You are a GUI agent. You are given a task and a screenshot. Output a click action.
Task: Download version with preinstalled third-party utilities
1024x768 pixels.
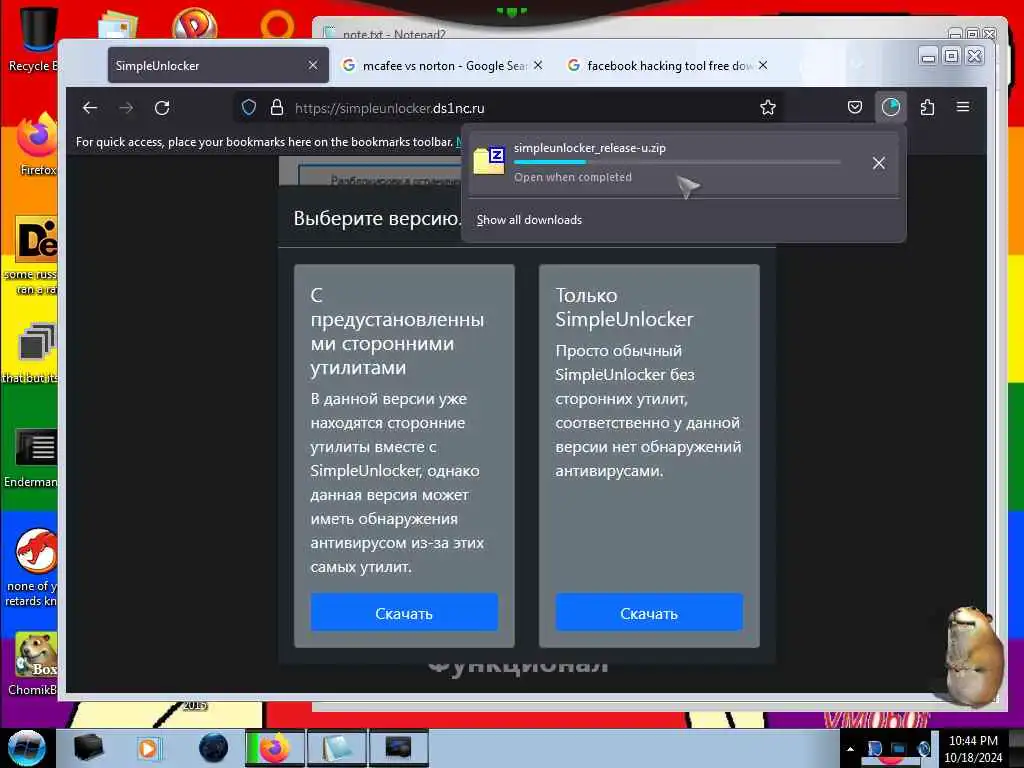coord(404,613)
